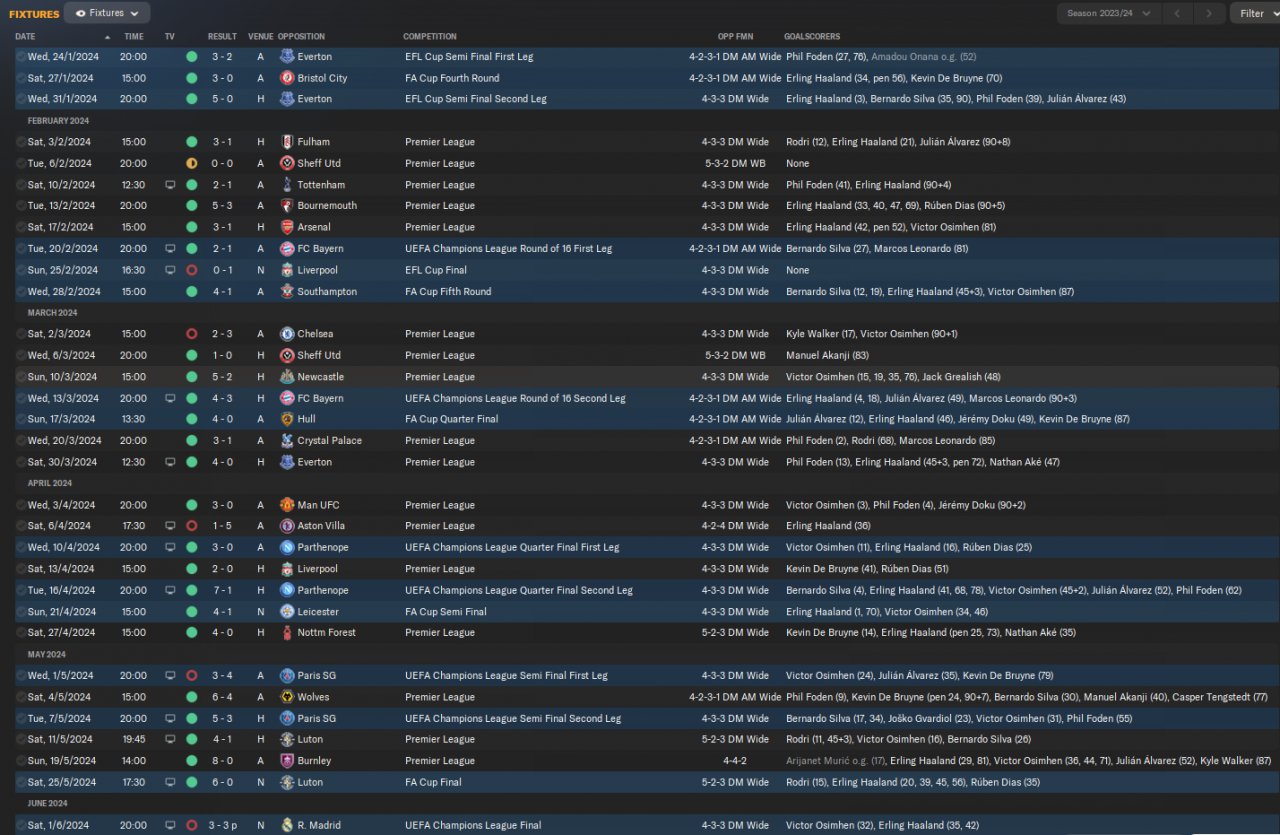Click the Chelsea club badge
The width and height of the screenshot is (1280, 835).
(287, 334)
